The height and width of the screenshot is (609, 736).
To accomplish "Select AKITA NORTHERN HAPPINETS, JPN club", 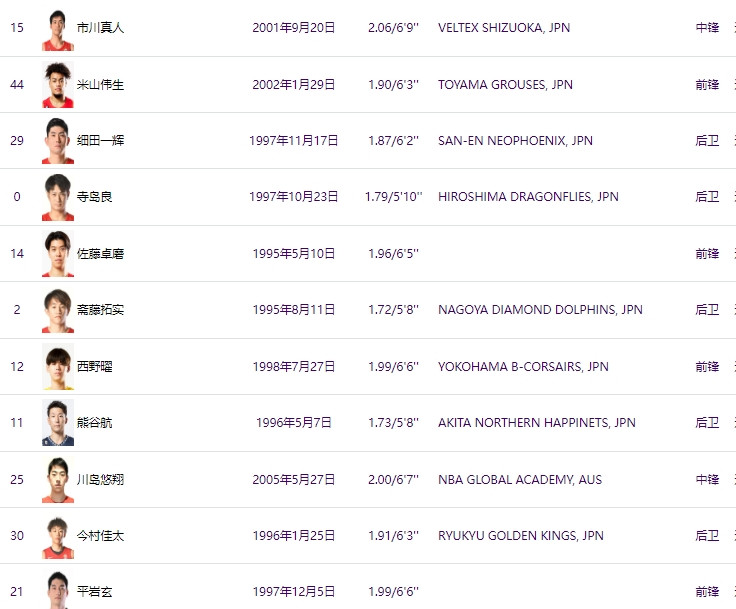I will (537, 423).
